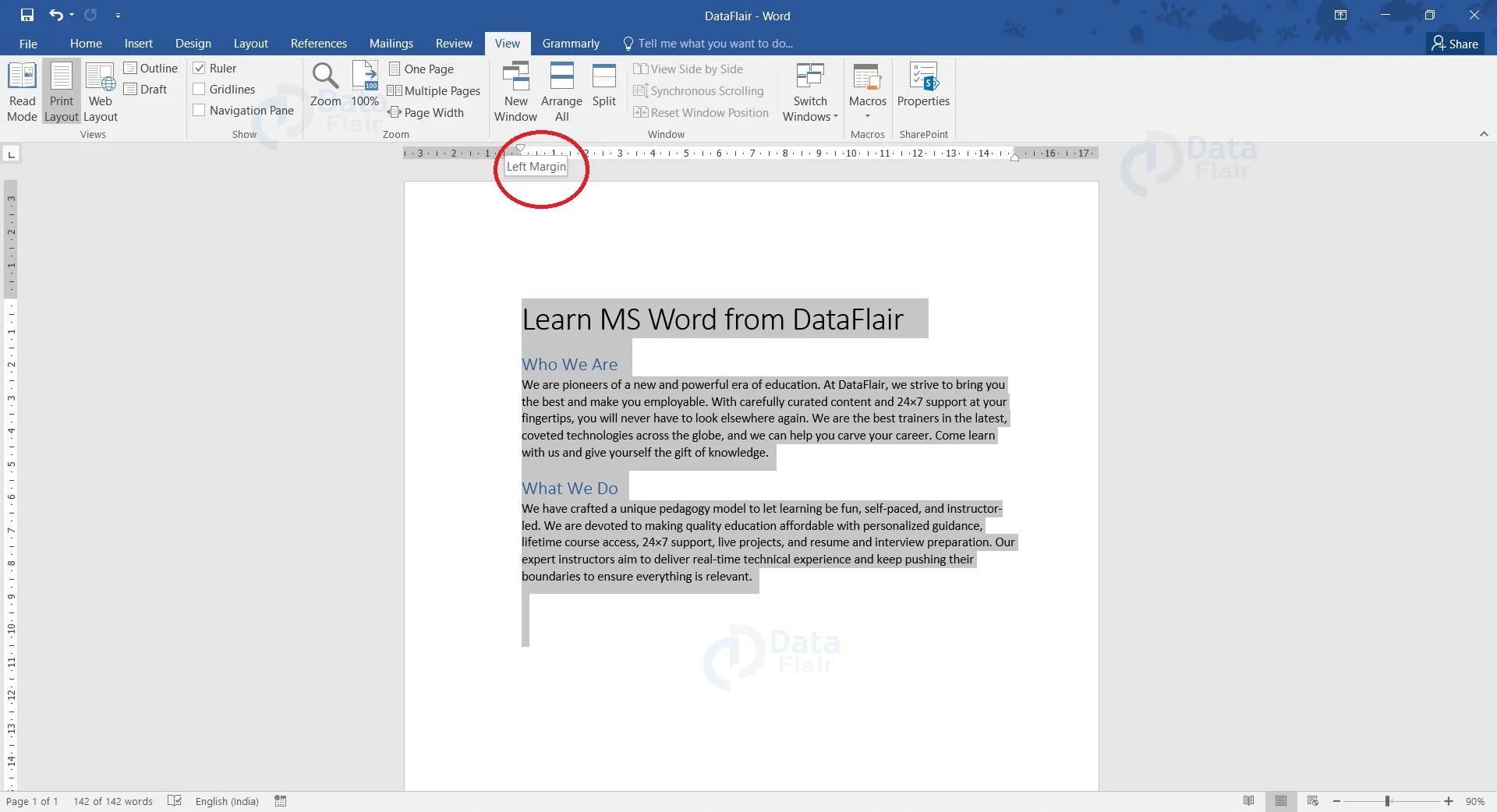1497x812 pixels.
Task: Disable the Ruler checkbox
Action: tap(200, 68)
